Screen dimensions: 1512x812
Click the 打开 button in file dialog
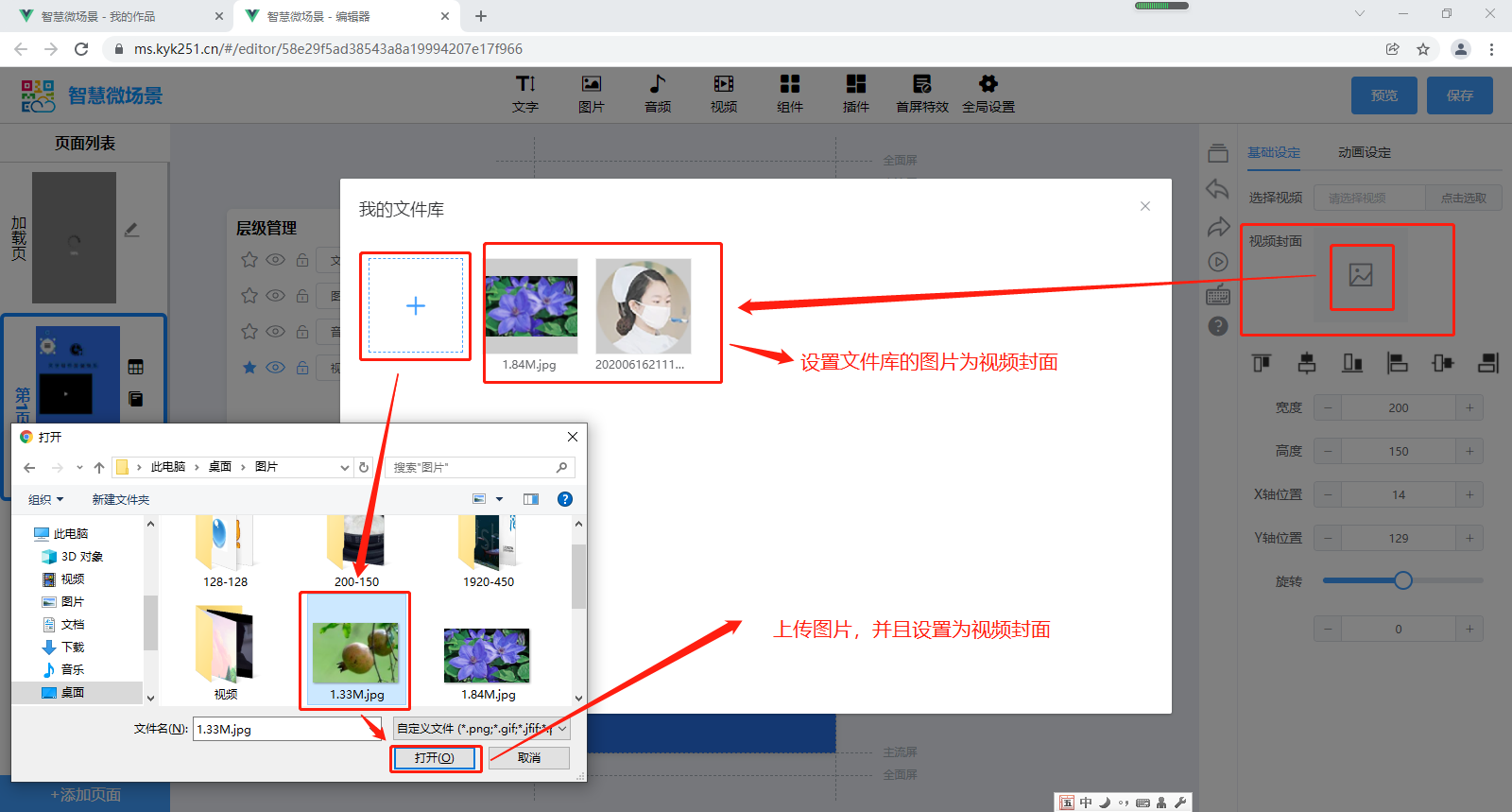coord(435,758)
